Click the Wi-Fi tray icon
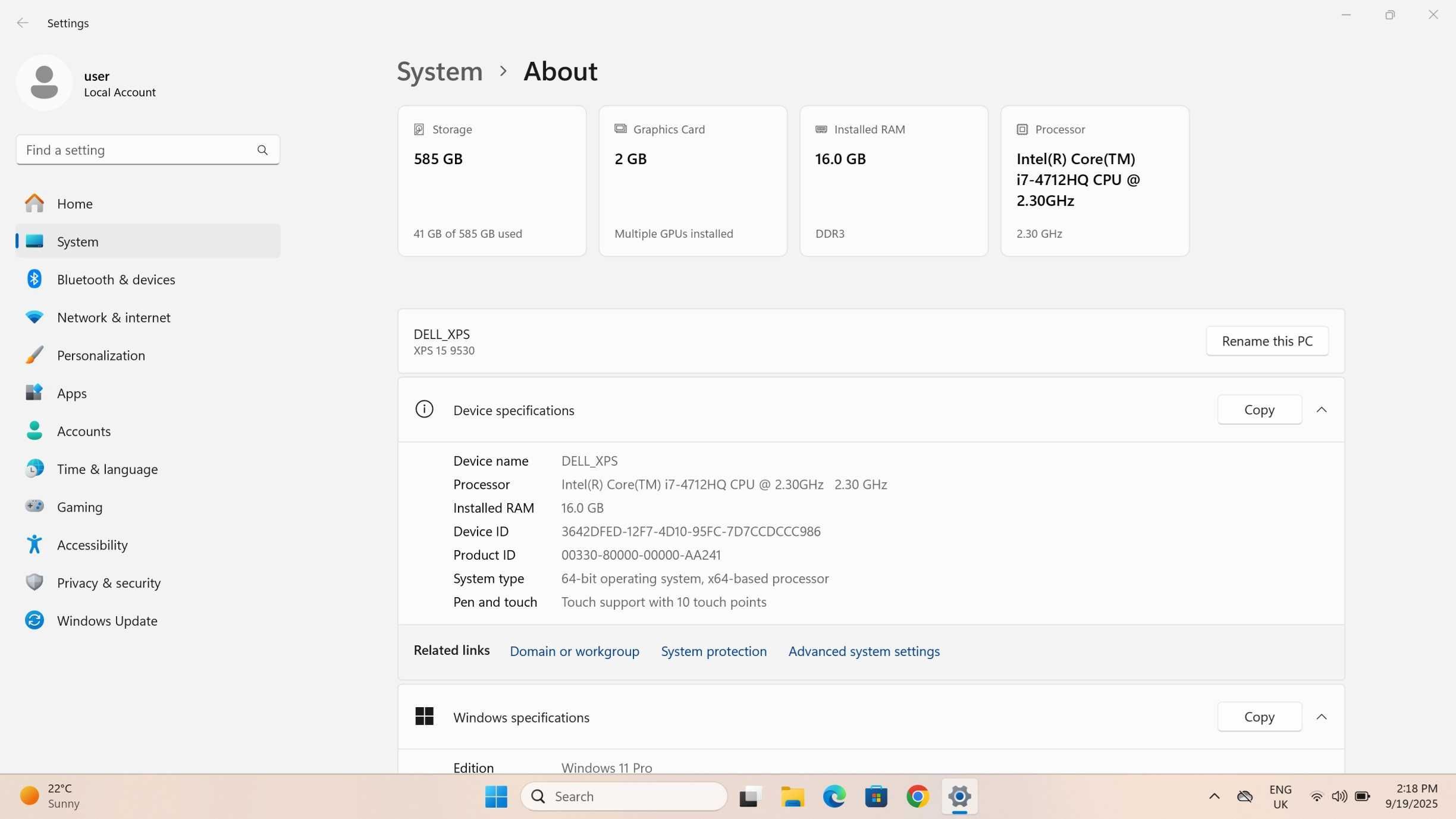1456x819 pixels. [1317, 796]
